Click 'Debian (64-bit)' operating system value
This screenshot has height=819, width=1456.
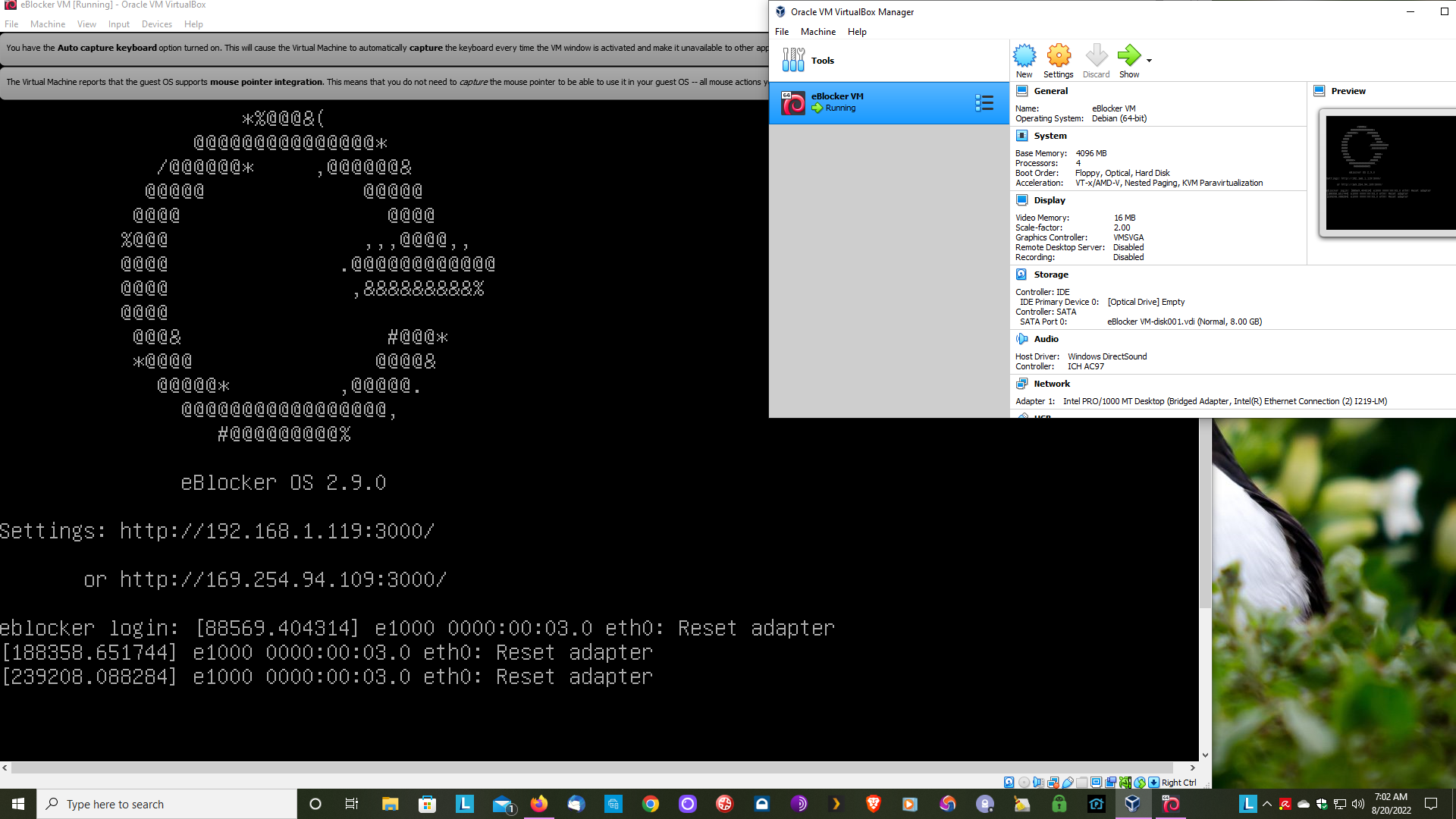point(1119,118)
